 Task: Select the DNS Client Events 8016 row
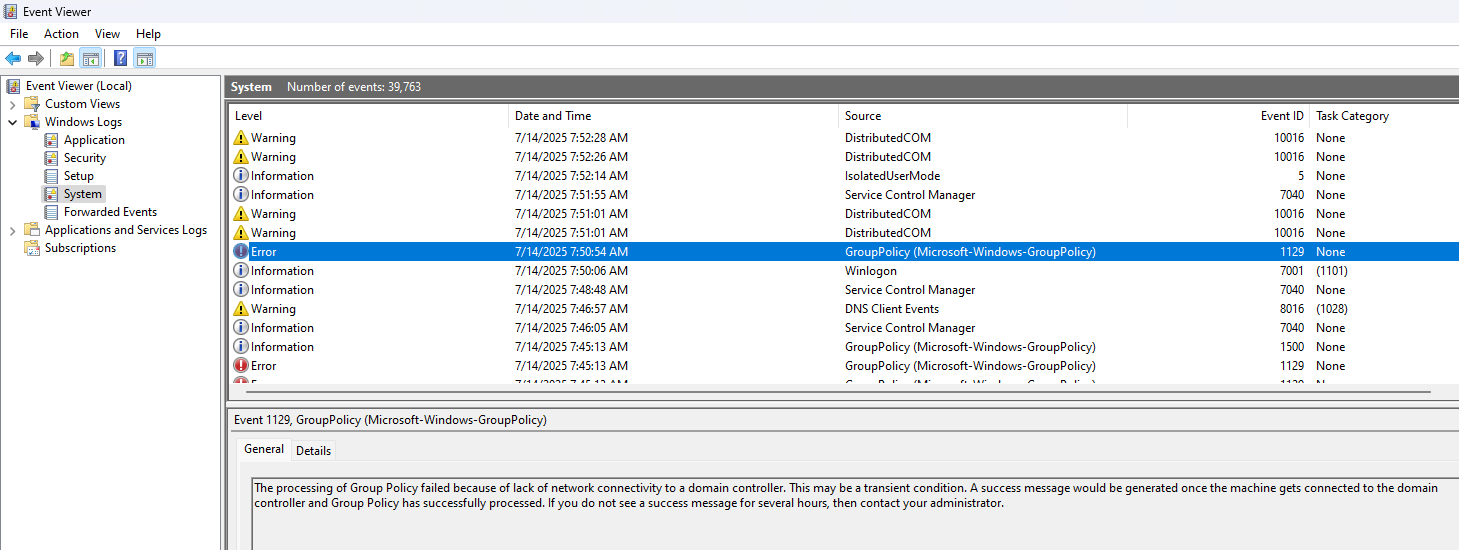[x=844, y=309]
